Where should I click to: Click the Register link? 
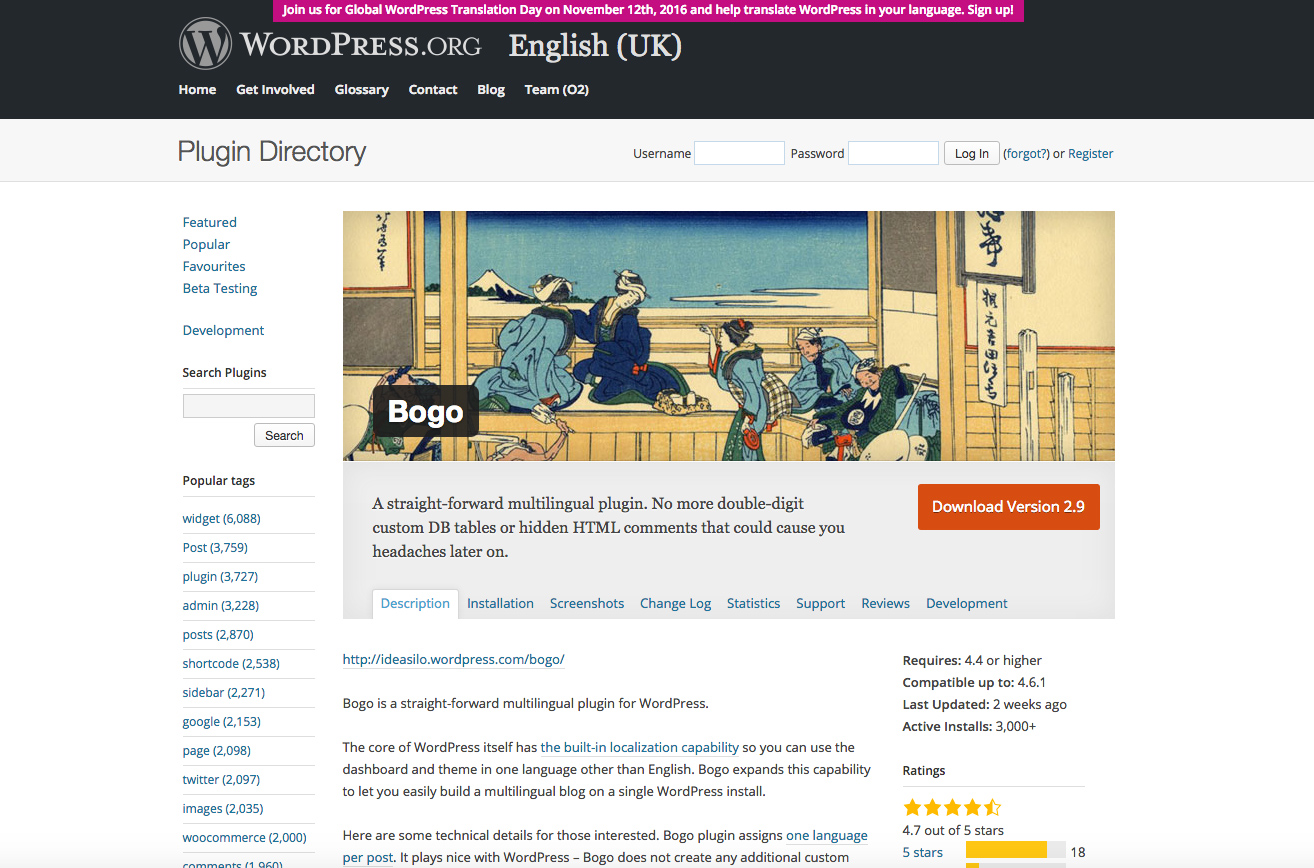click(1090, 153)
